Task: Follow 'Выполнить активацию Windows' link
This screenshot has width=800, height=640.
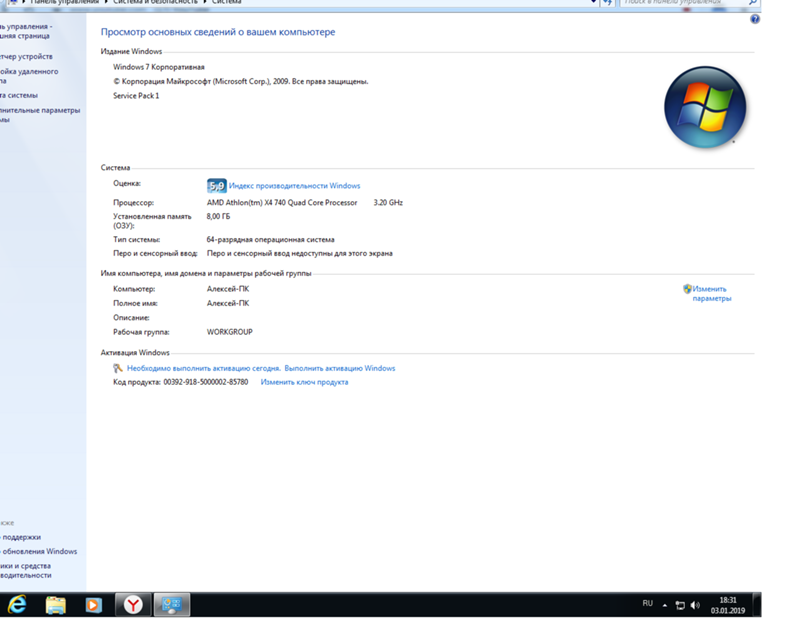Action: (x=340, y=368)
